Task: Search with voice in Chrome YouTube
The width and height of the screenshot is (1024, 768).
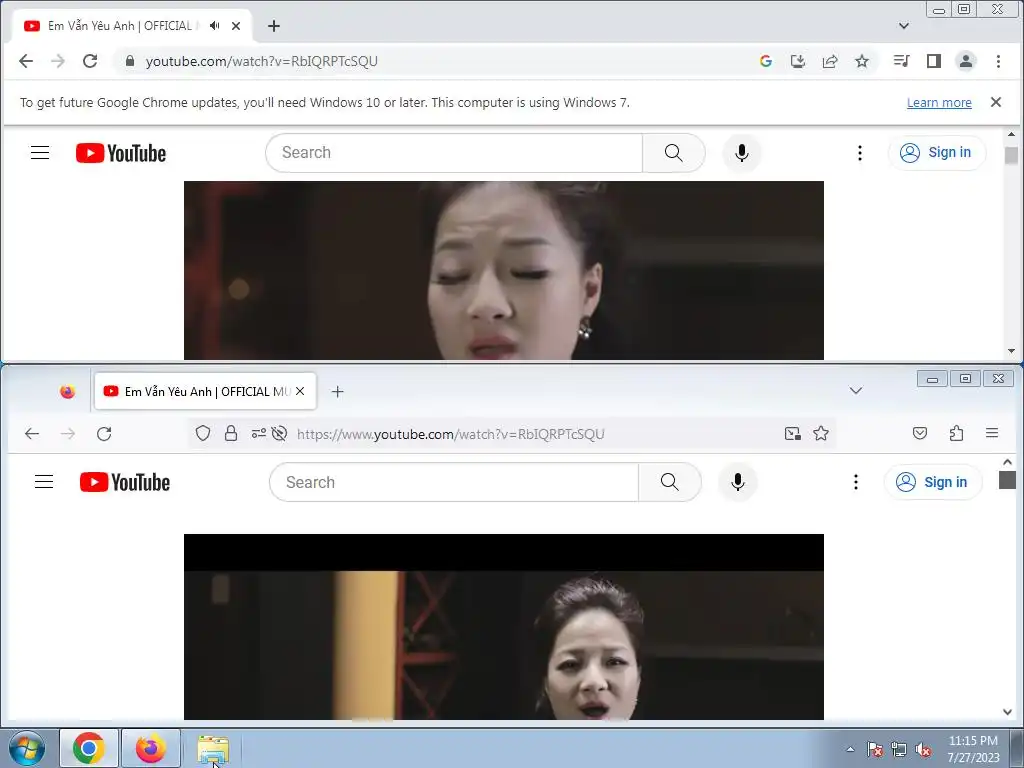Action: (x=742, y=153)
